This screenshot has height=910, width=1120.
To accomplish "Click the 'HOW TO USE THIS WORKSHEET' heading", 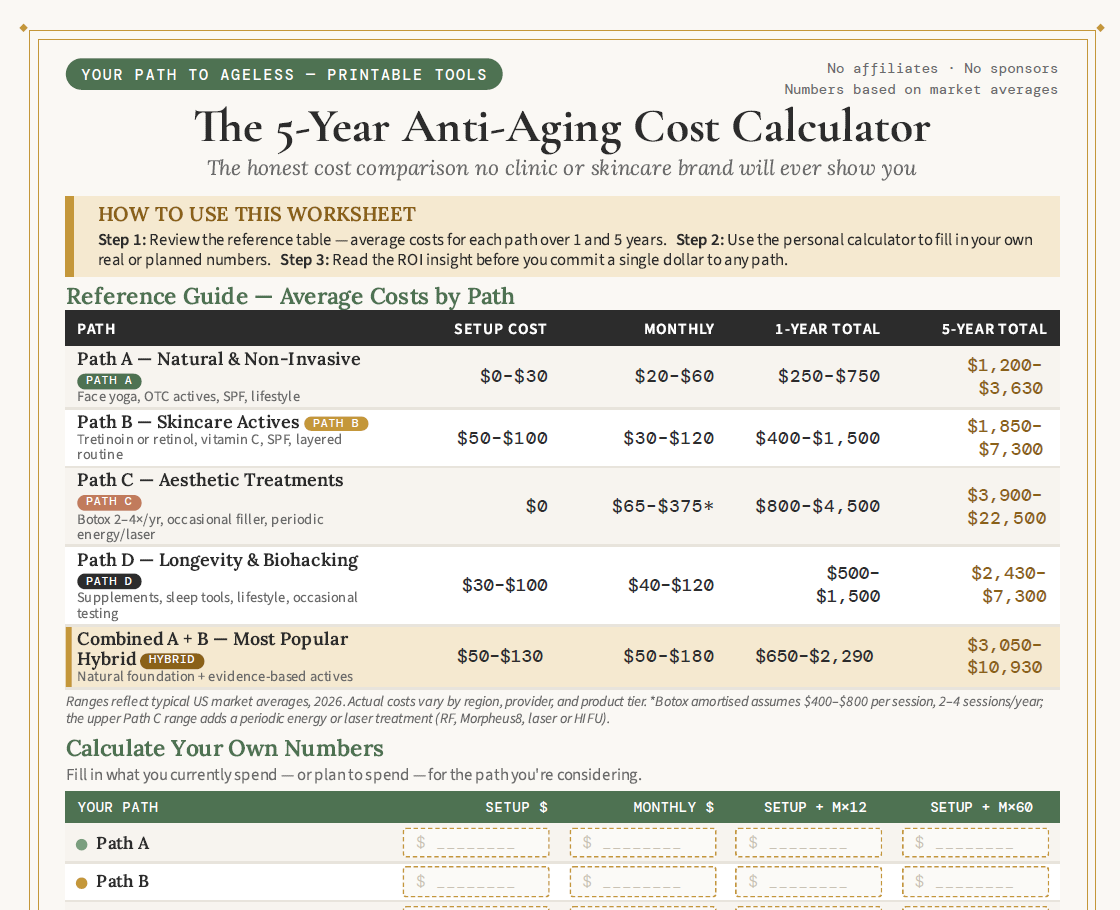I will click(x=257, y=214).
